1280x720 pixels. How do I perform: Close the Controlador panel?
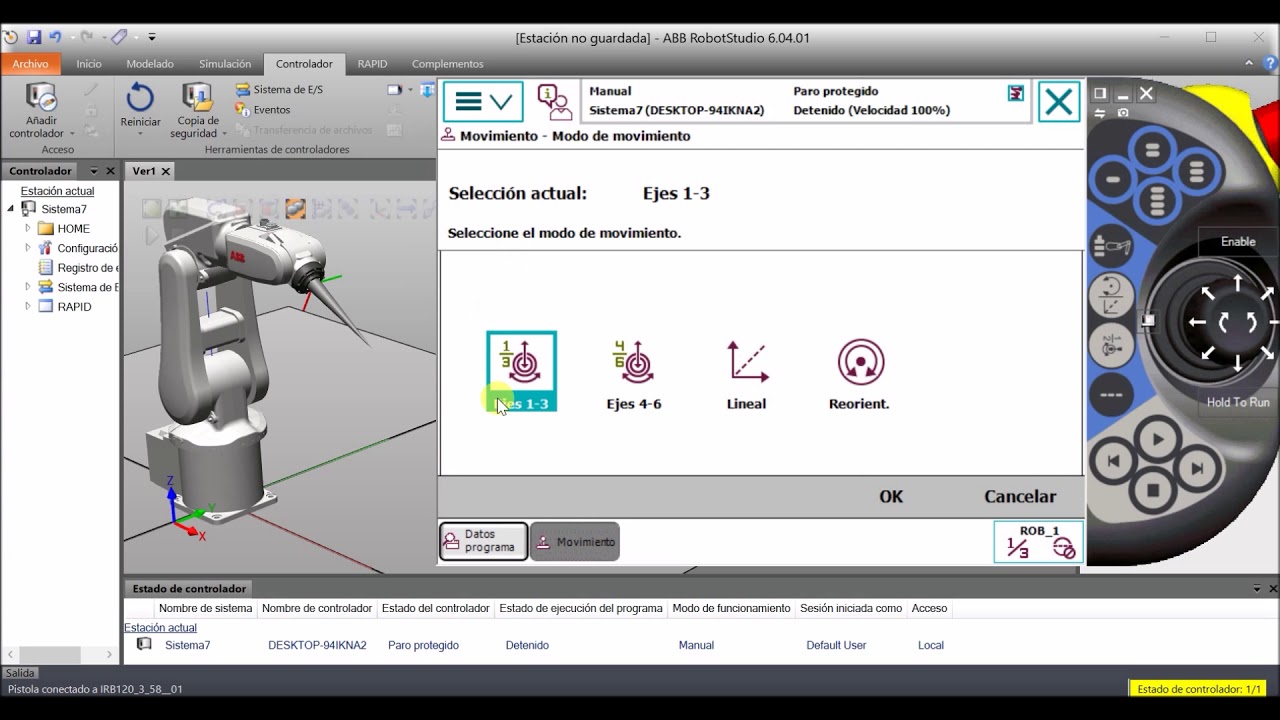(110, 171)
